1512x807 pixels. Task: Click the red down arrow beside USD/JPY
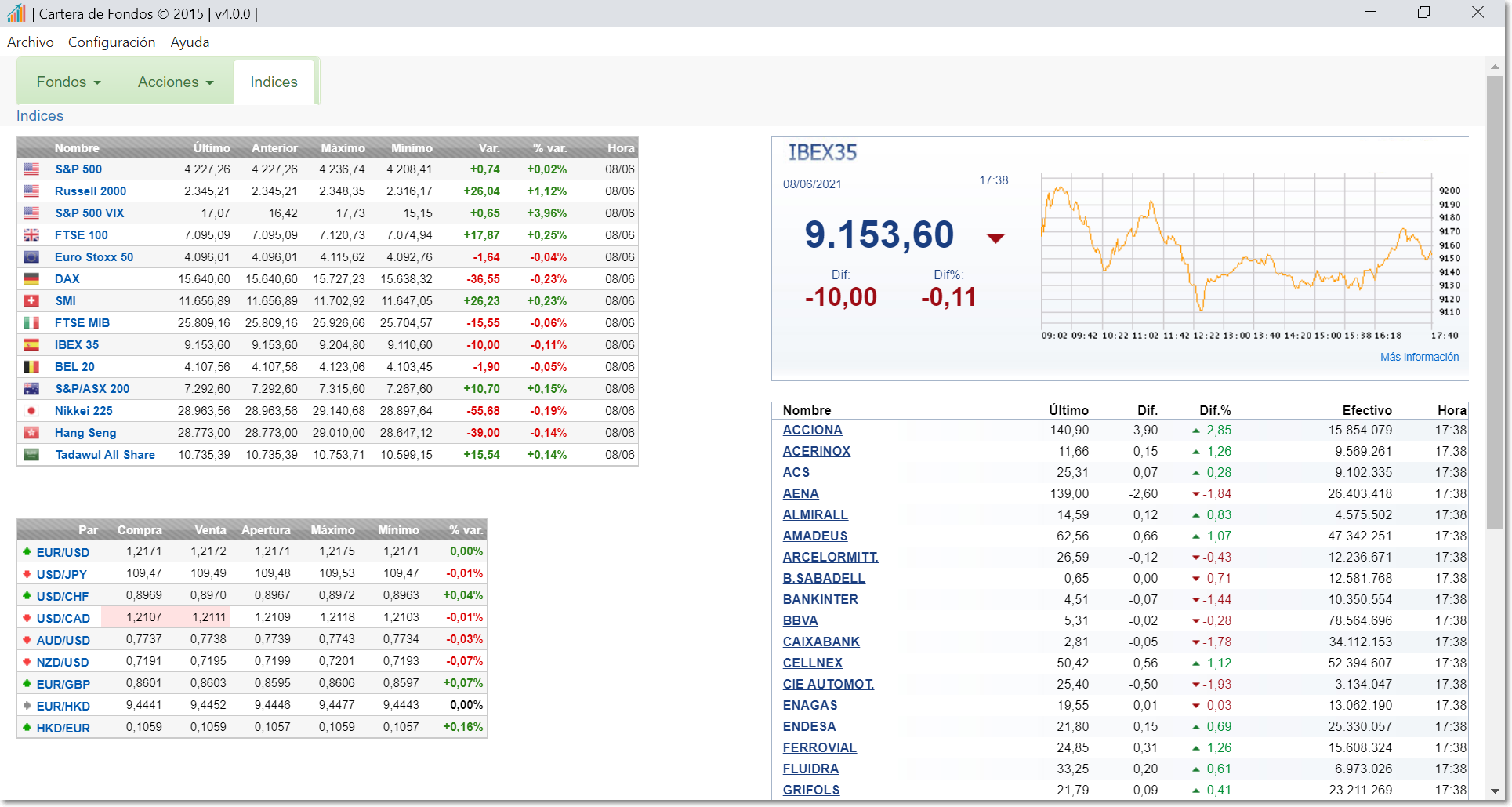(x=27, y=574)
